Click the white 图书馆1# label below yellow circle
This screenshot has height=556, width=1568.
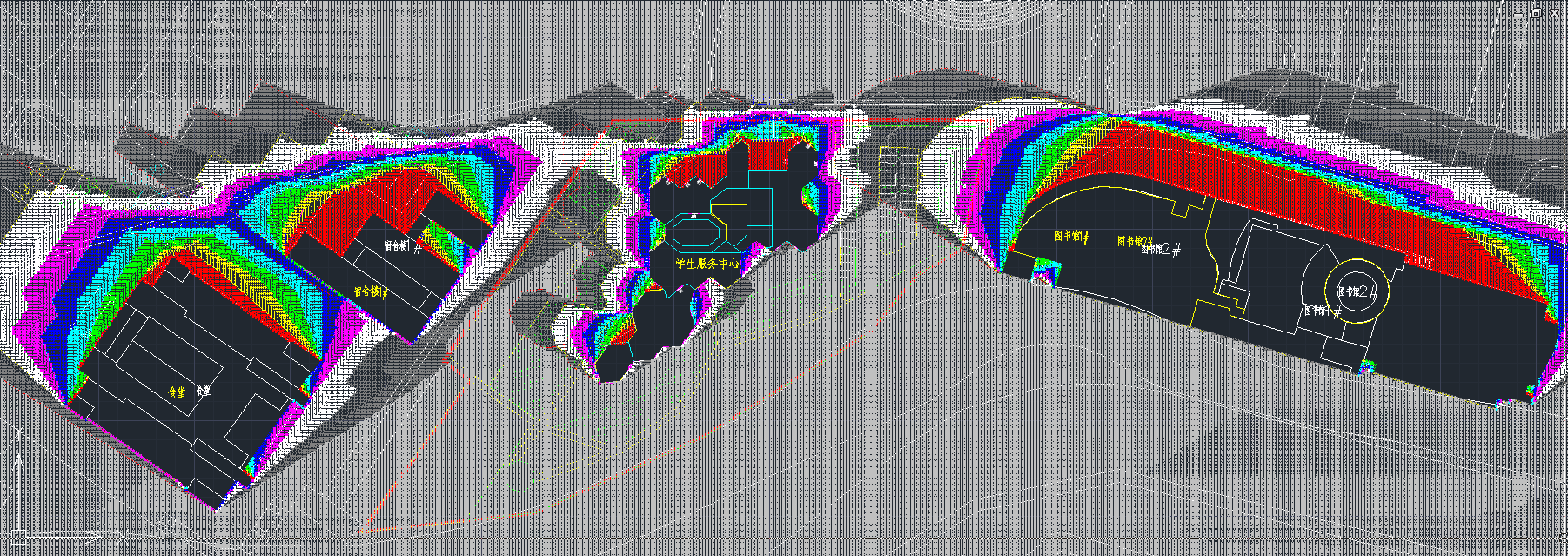[x=1321, y=311]
